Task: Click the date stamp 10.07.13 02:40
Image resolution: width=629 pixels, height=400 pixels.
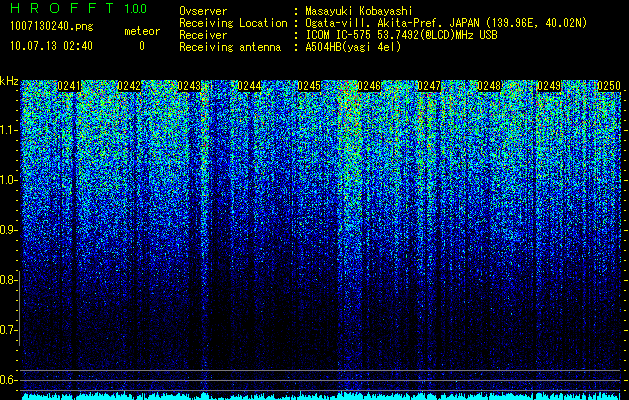Action: (x=51, y=46)
